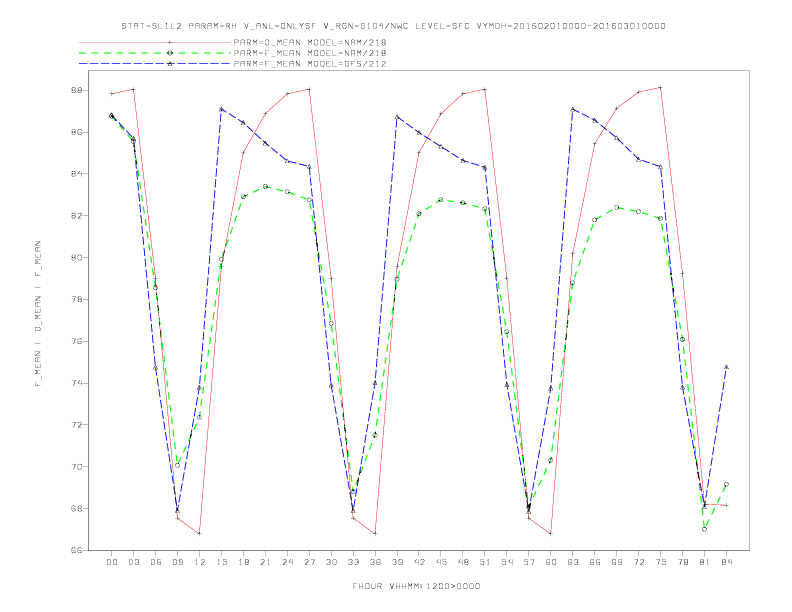Click x-axis forecast hour label 60
The image size is (792, 612).
551,562
